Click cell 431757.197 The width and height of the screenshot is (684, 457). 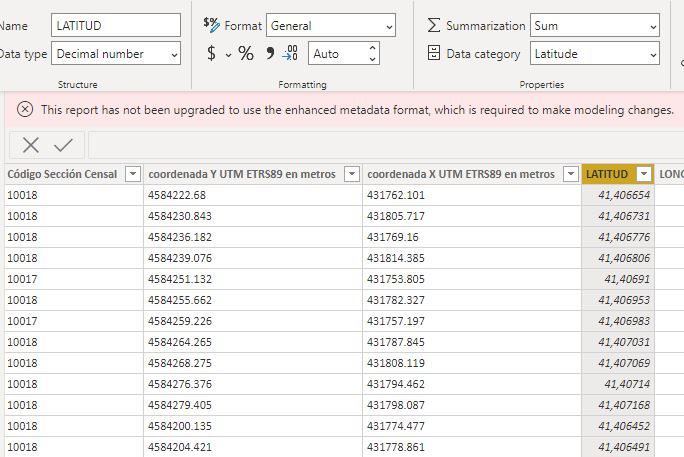[x=472, y=321]
